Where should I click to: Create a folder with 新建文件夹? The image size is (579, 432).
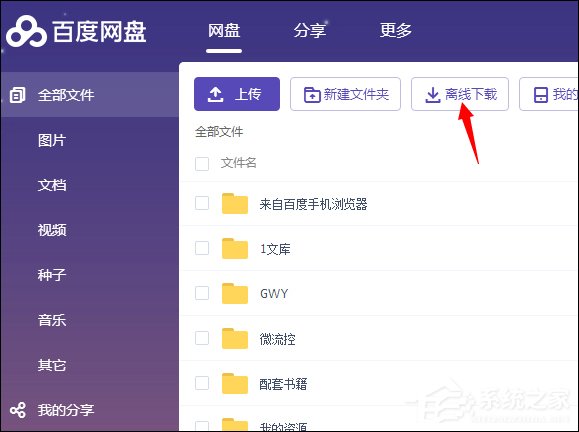click(345, 94)
